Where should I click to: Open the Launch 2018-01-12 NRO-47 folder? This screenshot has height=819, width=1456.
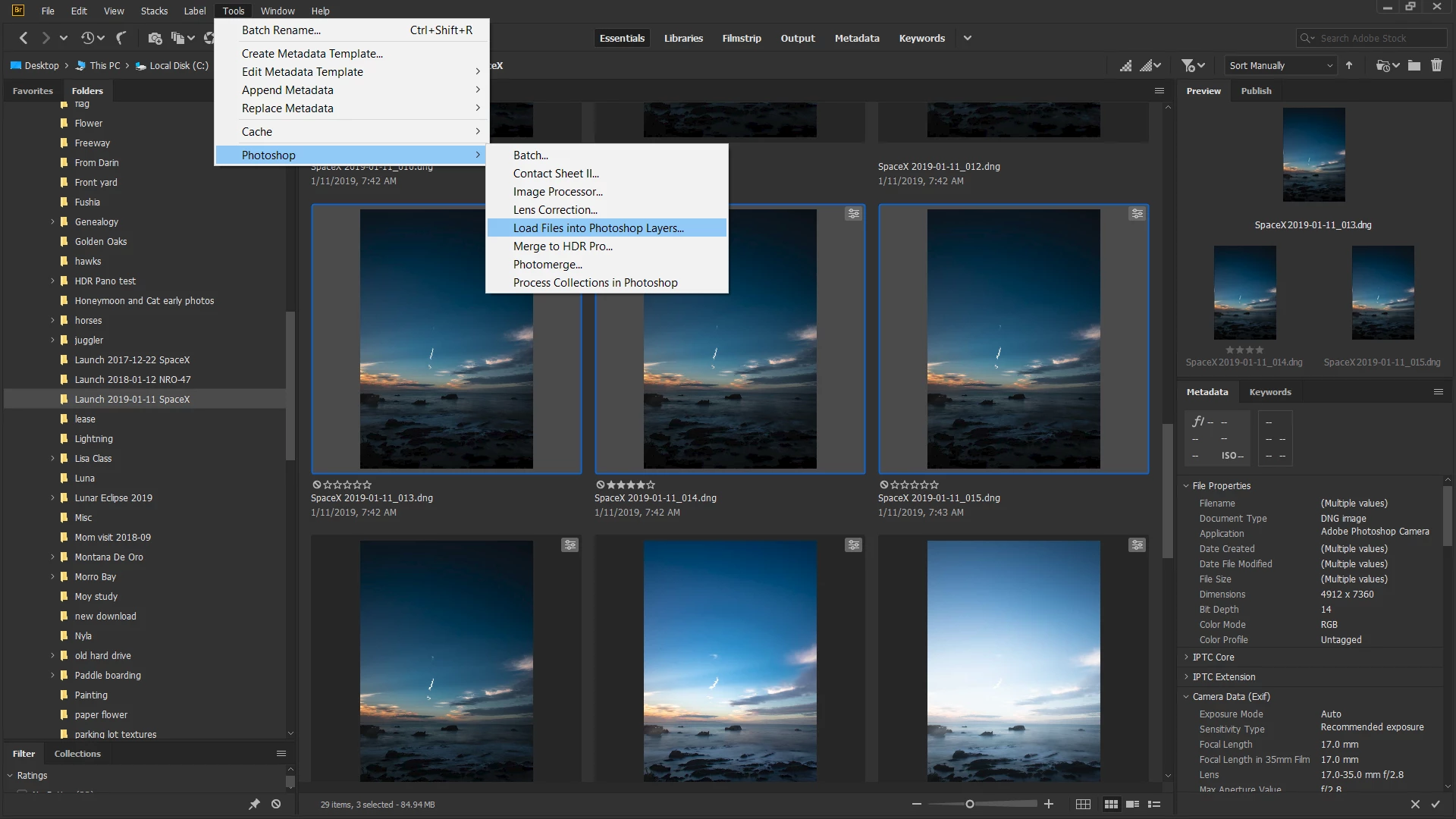pyautogui.click(x=132, y=380)
